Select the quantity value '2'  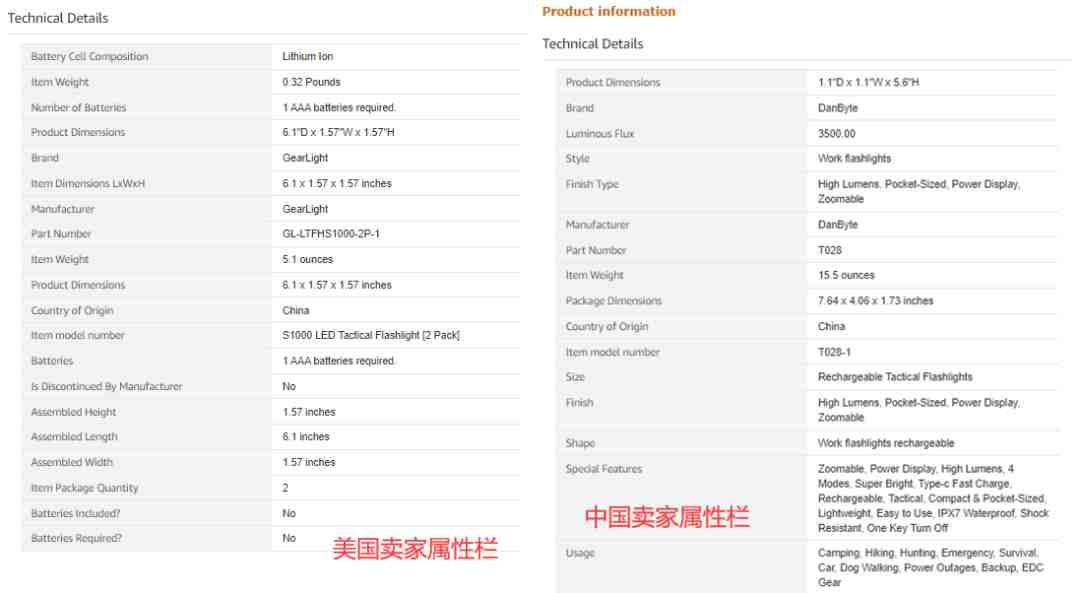tap(285, 488)
